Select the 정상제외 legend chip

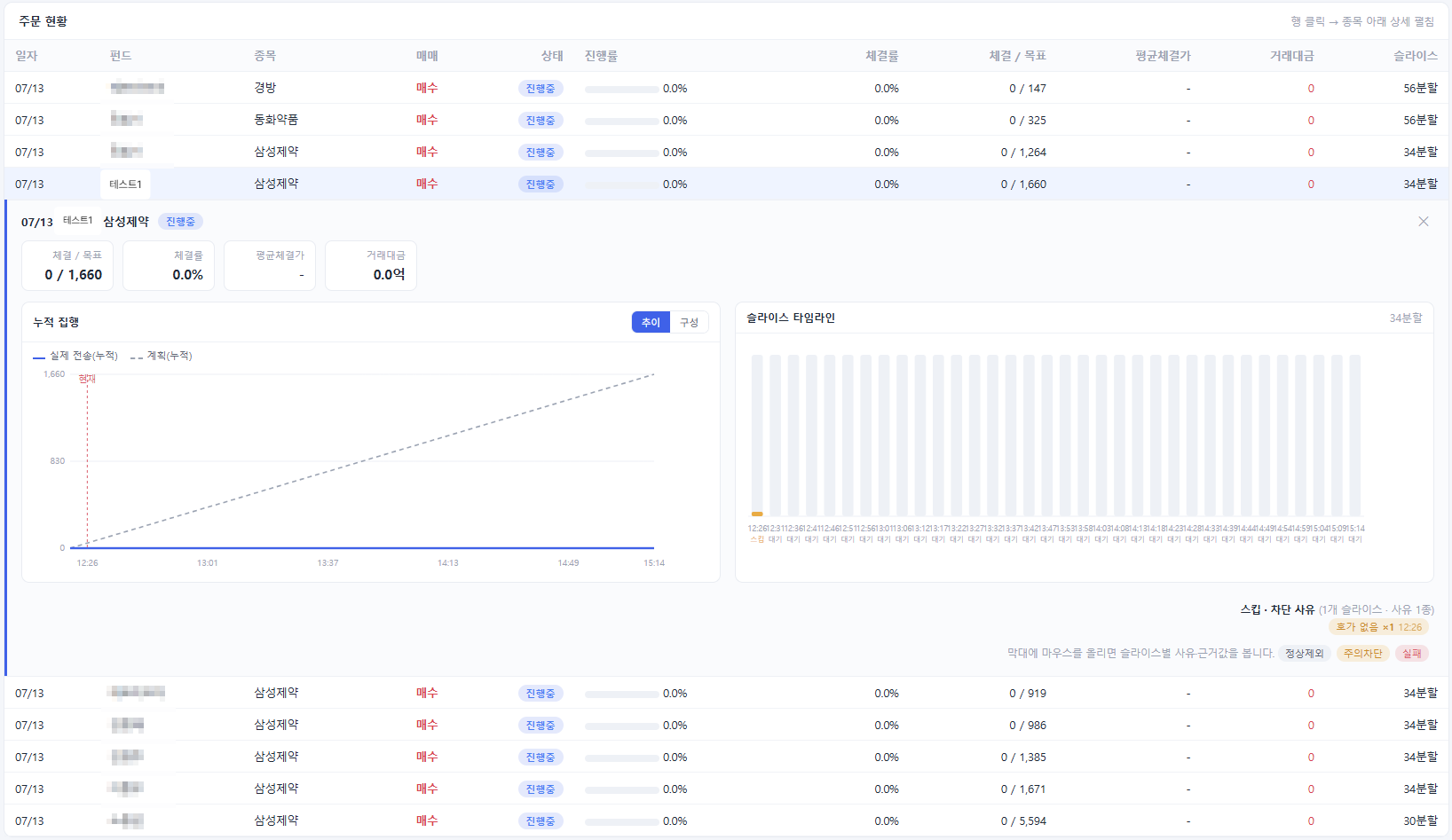(x=1305, y=654)
